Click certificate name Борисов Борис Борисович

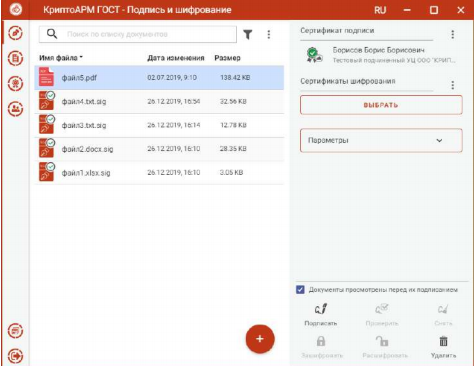(x=379, y=50)
